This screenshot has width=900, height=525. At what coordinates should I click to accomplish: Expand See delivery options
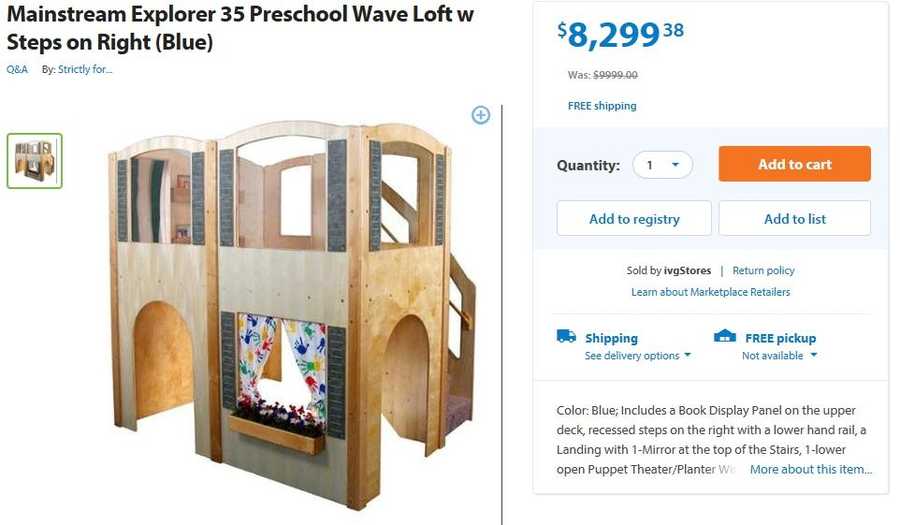[x=638, y=356]
